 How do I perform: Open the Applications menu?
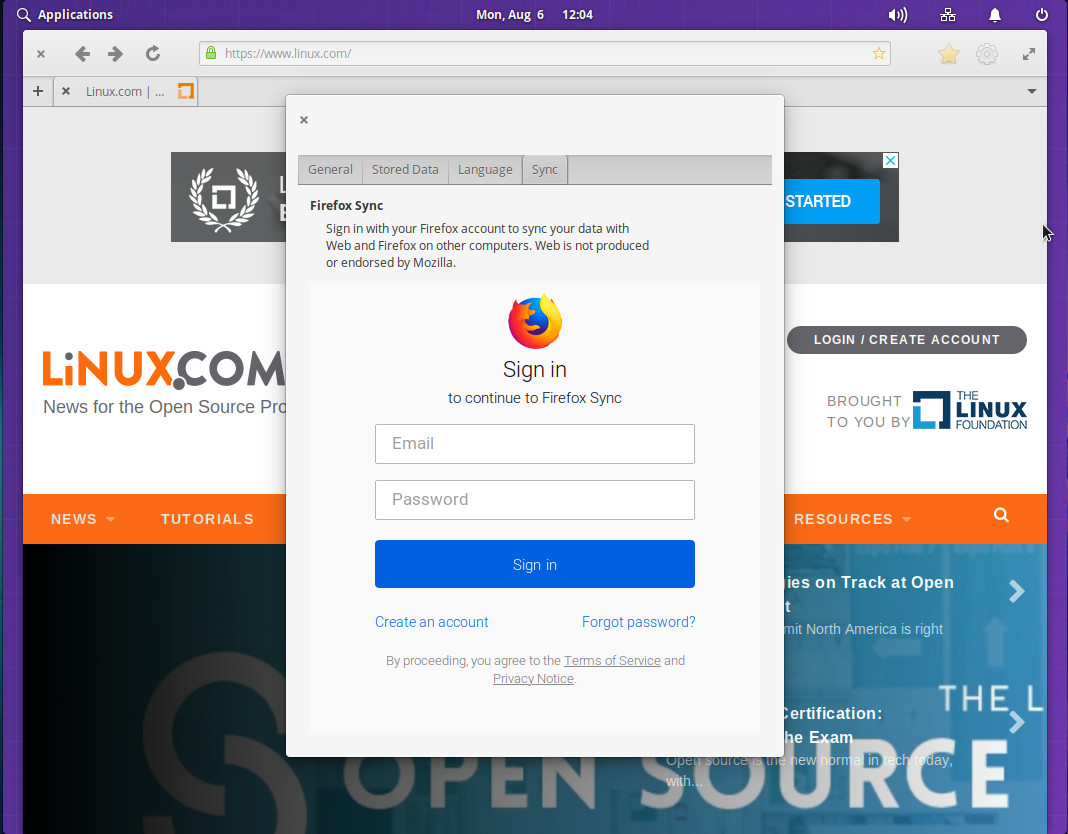75,15
